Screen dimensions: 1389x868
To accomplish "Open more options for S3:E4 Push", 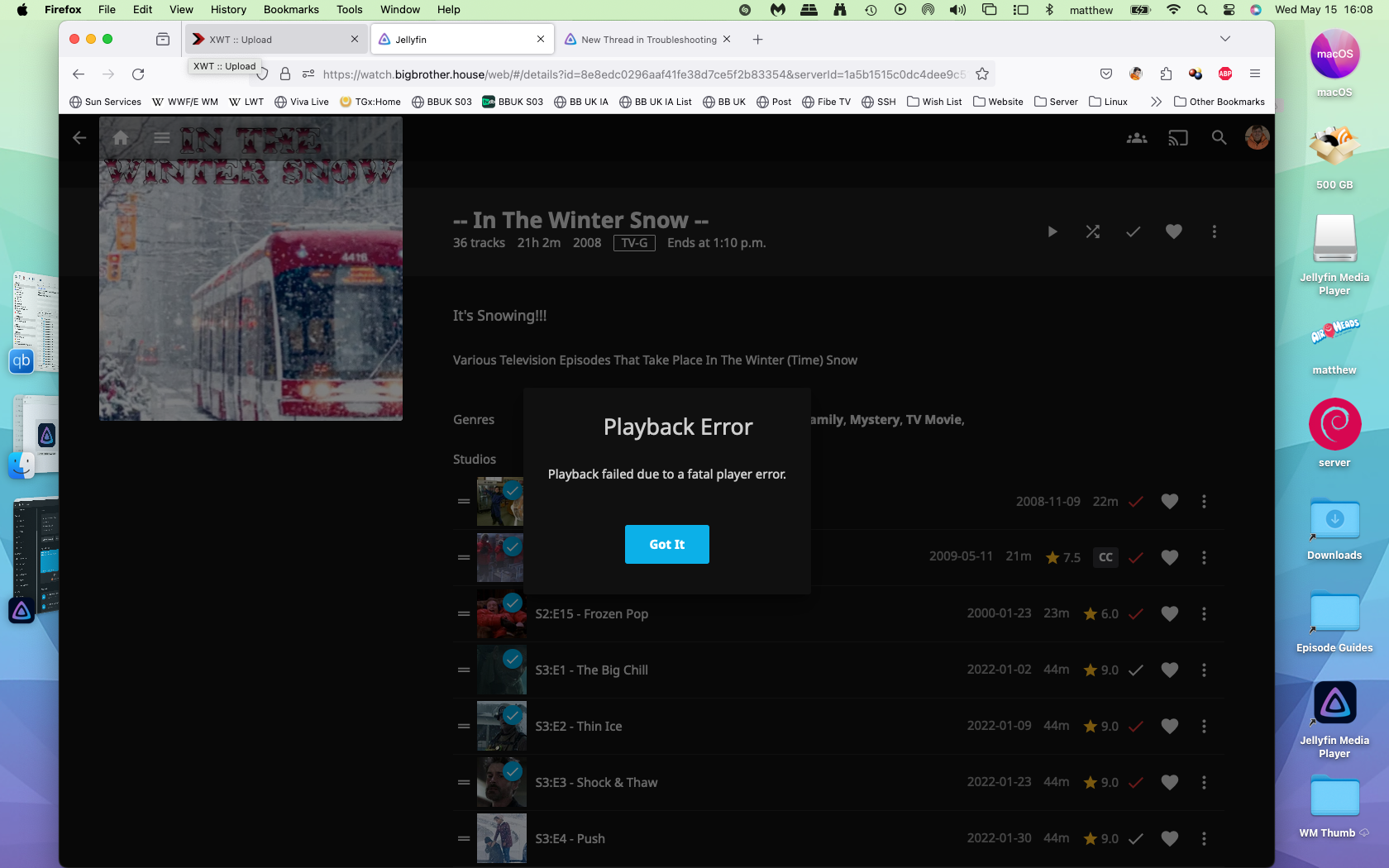I will (1204, 839).
